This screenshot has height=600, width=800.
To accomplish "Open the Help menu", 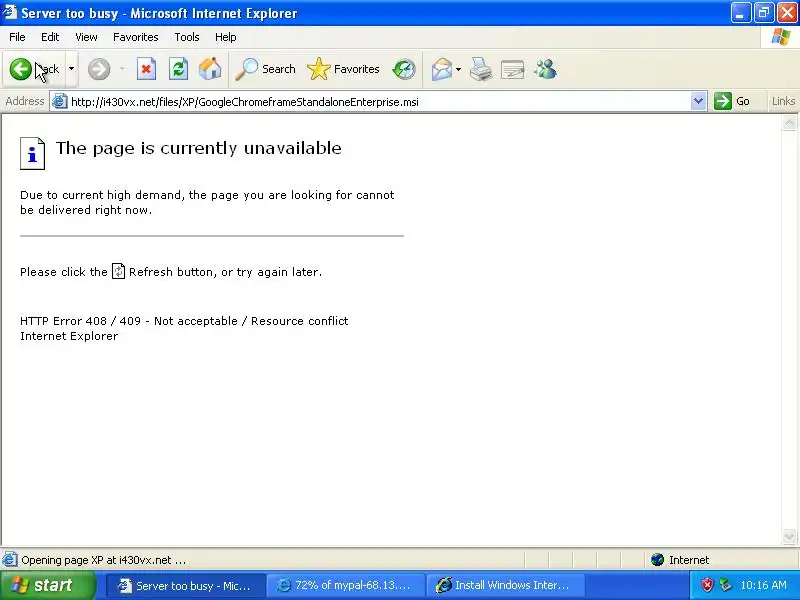I will click(x=226, y=37).
